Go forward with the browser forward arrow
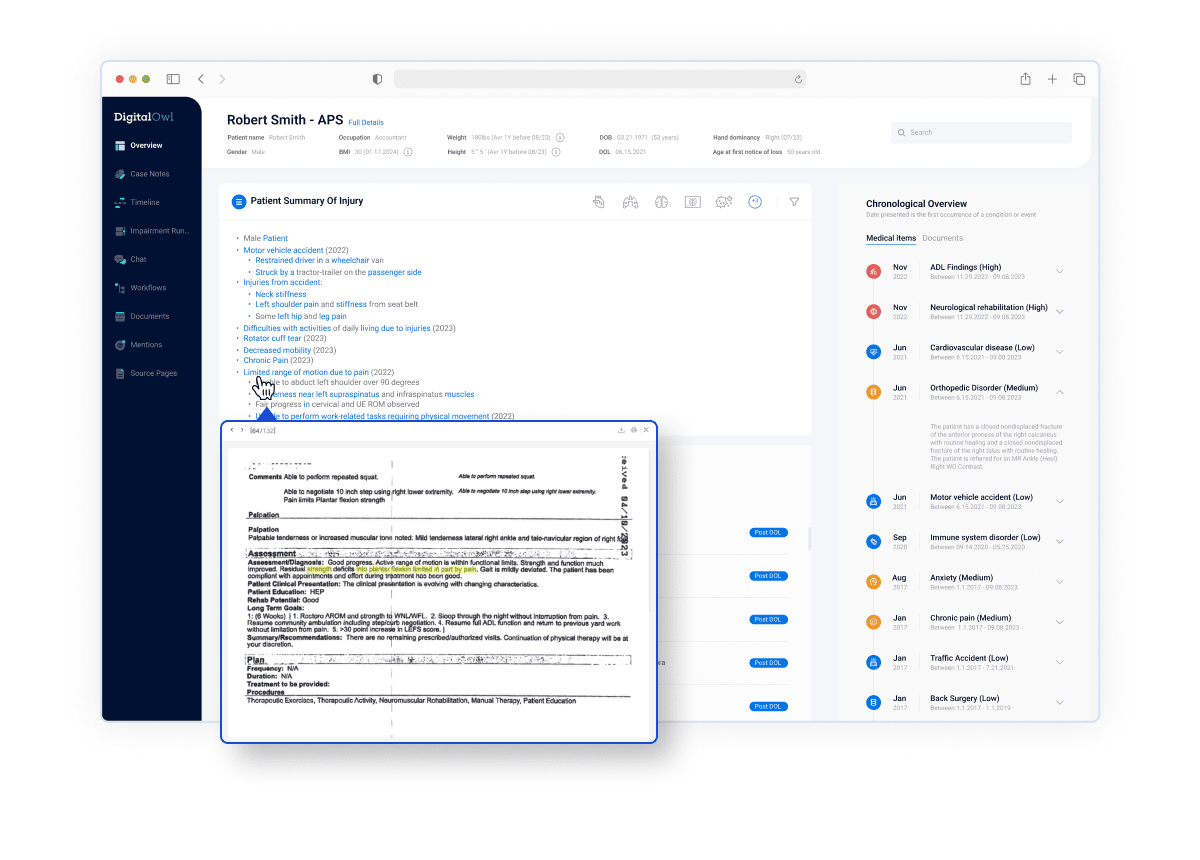1200x860 pixels. coord(222,79)
